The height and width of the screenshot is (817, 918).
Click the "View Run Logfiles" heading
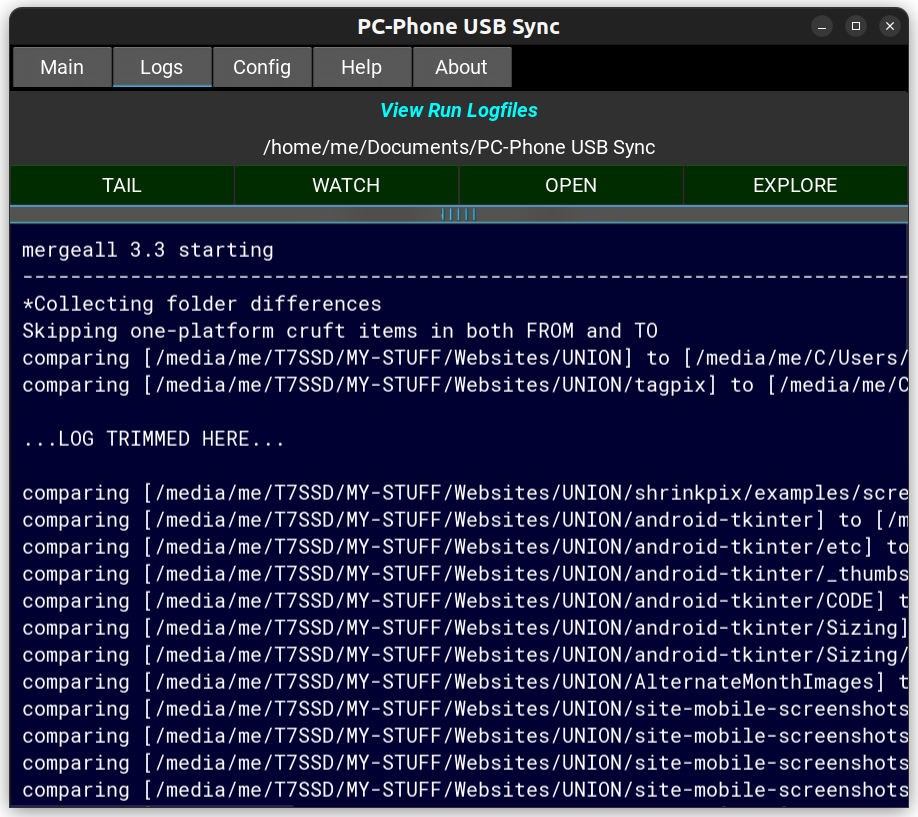click(459, 111)
